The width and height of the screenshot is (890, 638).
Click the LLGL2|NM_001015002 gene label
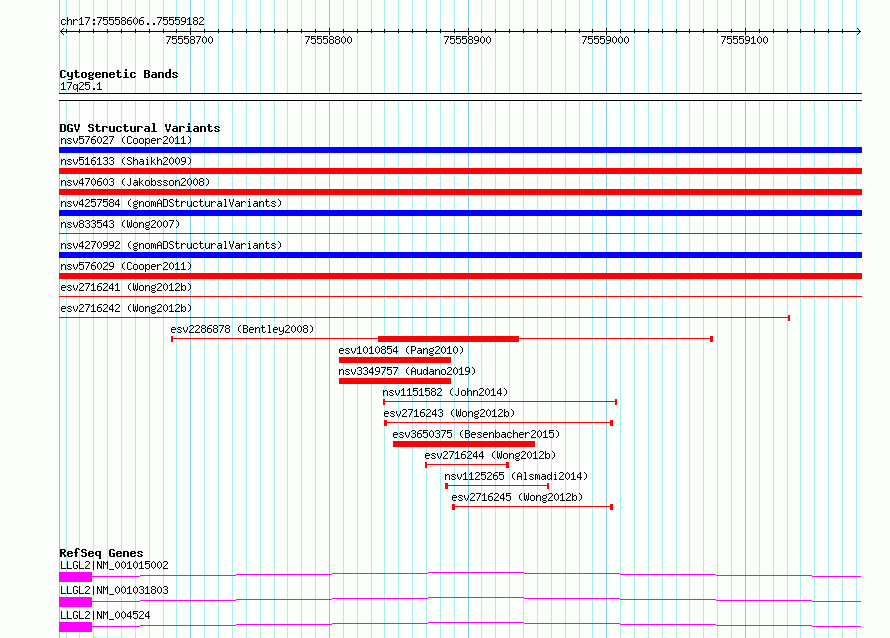point(114,565)
